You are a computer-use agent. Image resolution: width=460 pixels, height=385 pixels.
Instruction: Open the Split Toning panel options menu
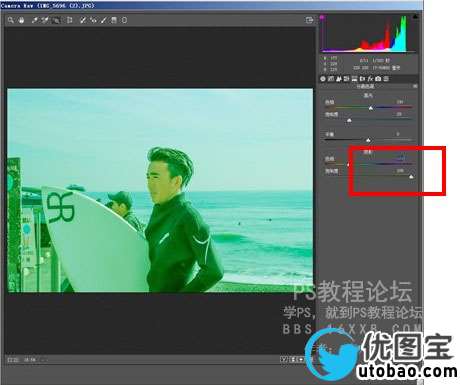pyautogui.click(x=415, y=86)
